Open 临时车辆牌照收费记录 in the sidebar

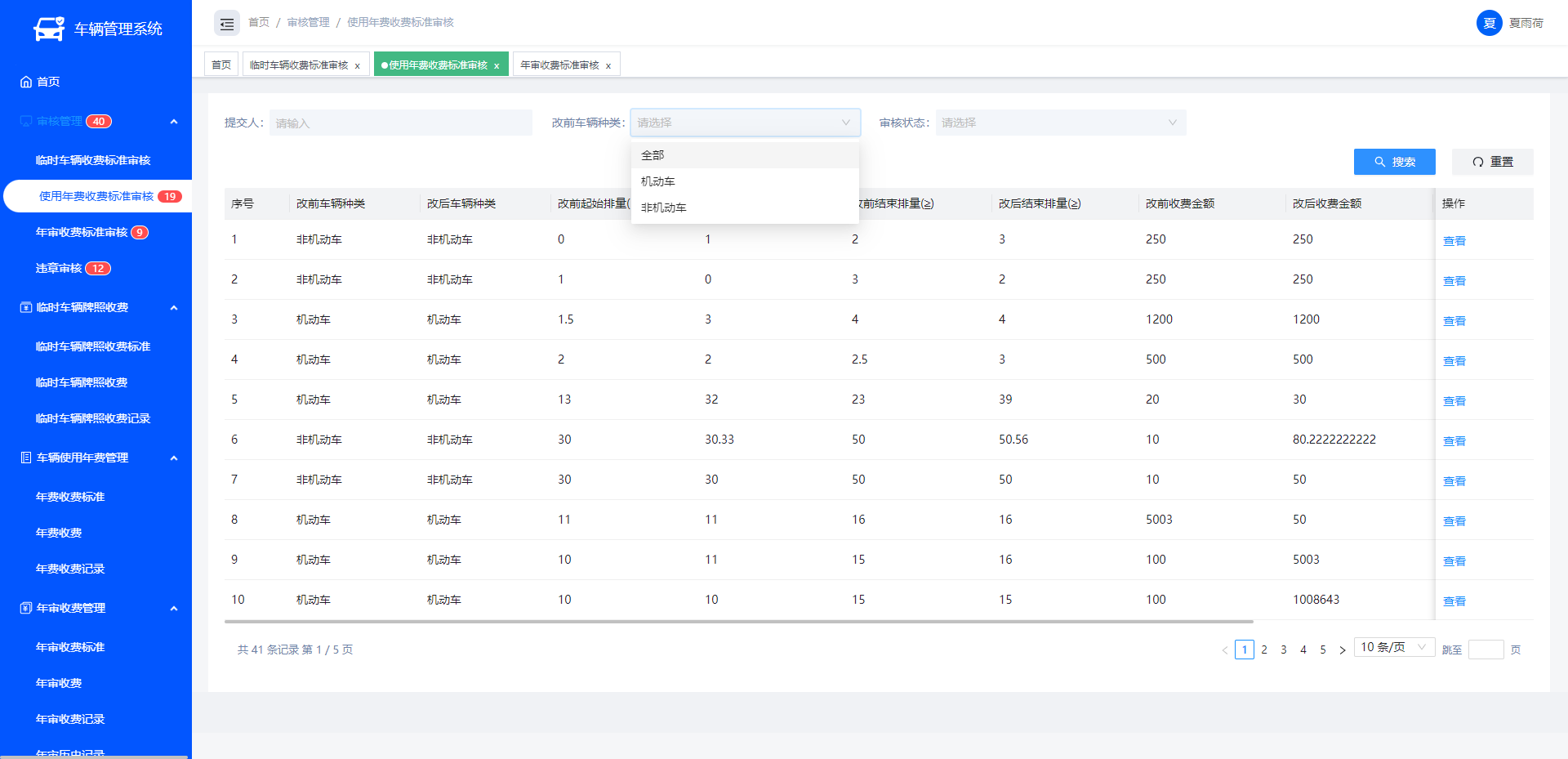[x=92, y=418]
